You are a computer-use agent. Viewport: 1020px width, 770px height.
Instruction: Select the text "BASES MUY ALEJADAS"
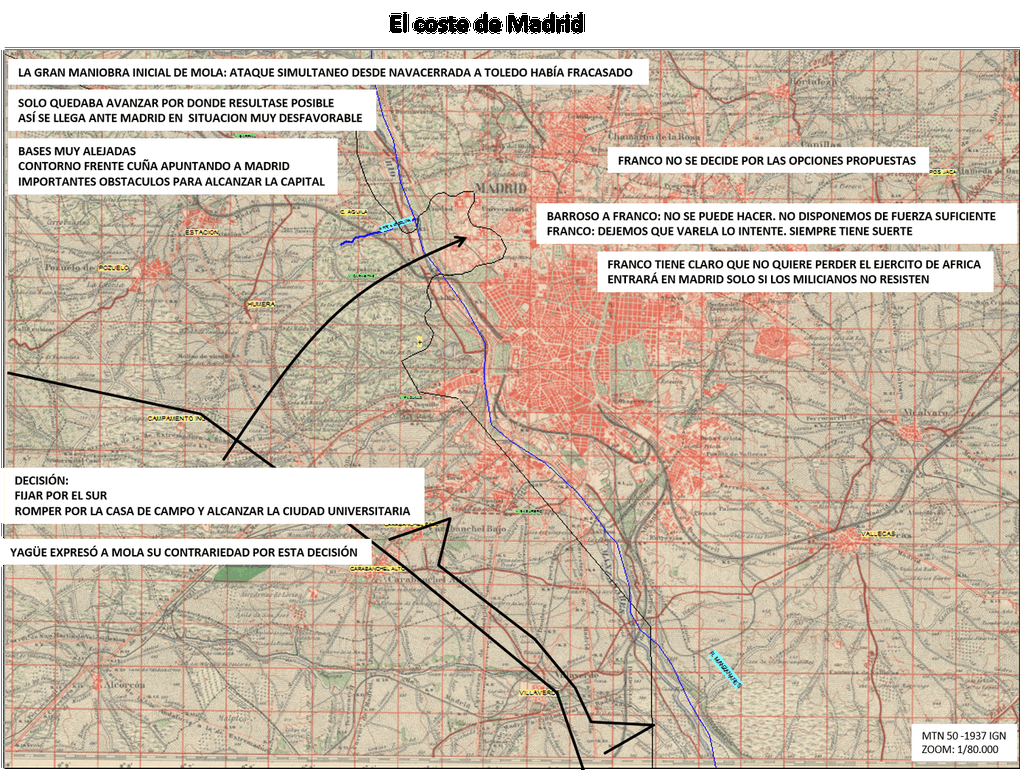77,151
